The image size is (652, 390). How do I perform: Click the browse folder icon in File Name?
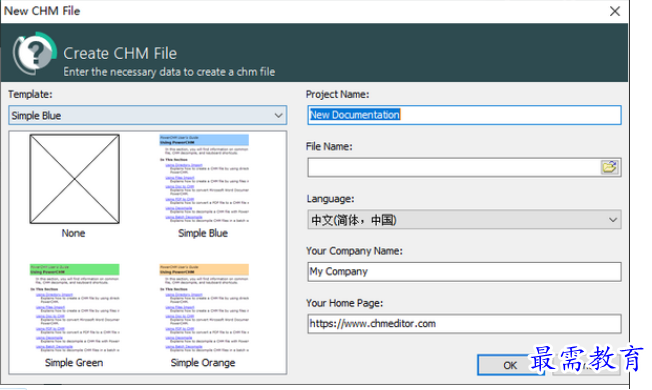[609, 168]
